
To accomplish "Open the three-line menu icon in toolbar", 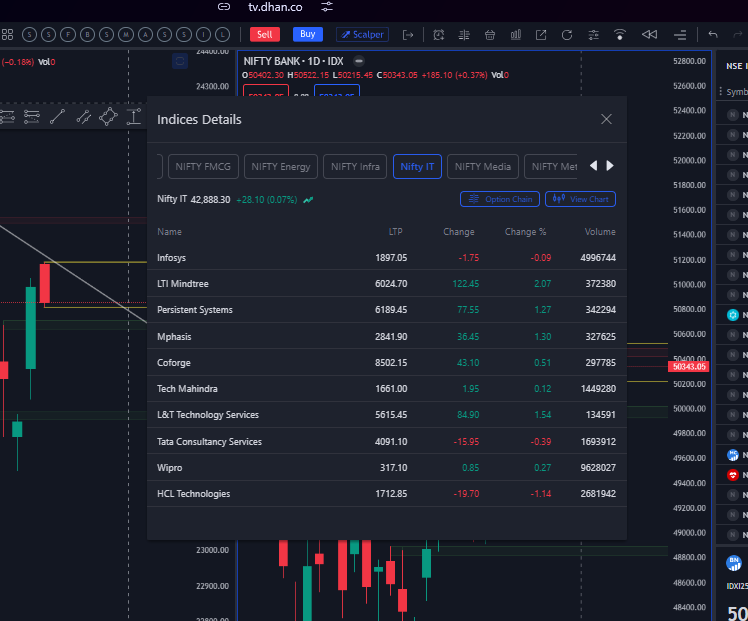I will pos(679,35).
